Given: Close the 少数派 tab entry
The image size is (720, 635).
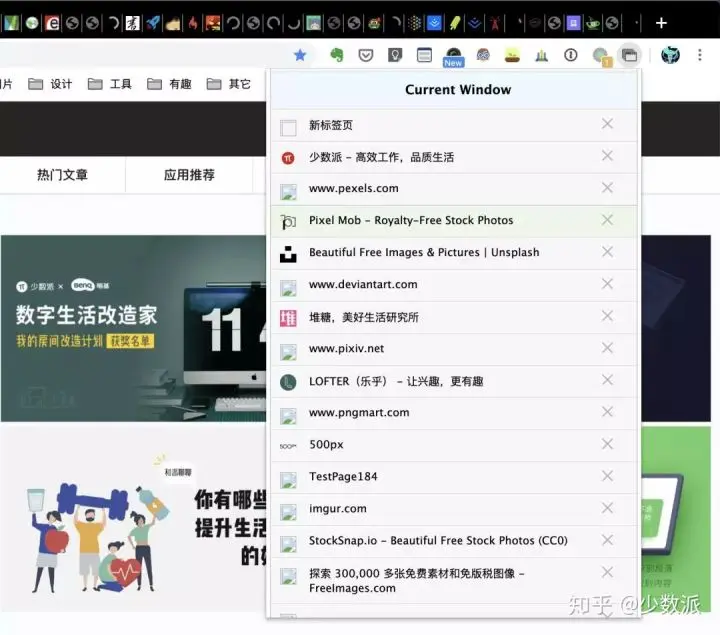Looking at the screenshot, I should click(x=607, y=156).
